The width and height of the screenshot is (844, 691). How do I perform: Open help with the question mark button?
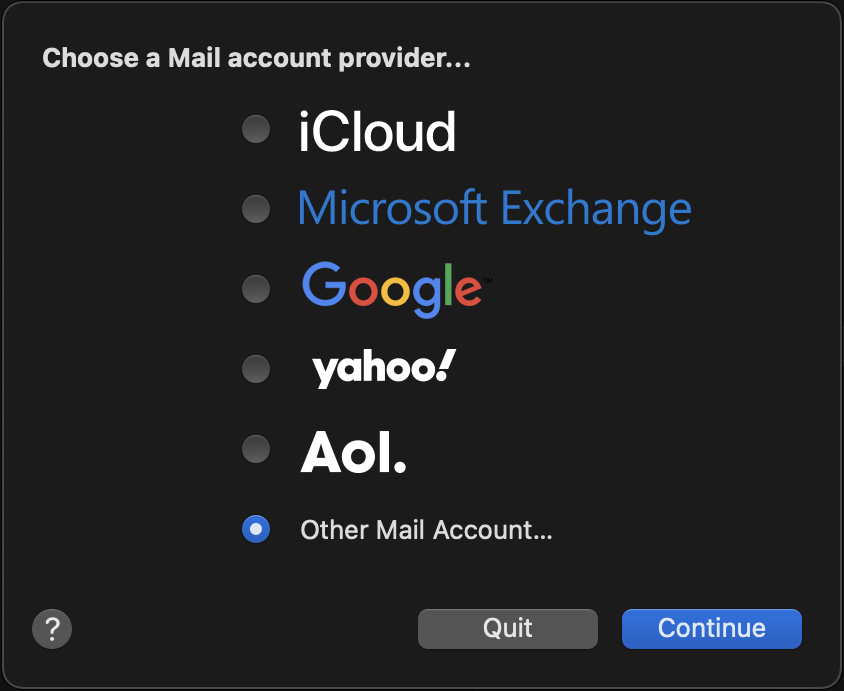pos(52,629)
